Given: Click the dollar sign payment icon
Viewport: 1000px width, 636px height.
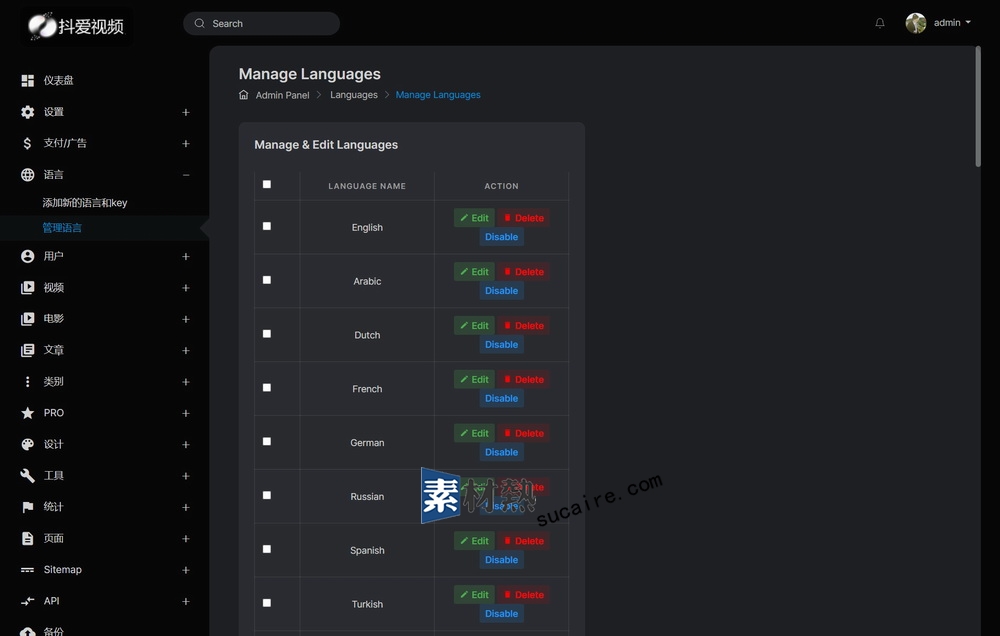Looking at the screenshot, I should (x=27, y=143).
